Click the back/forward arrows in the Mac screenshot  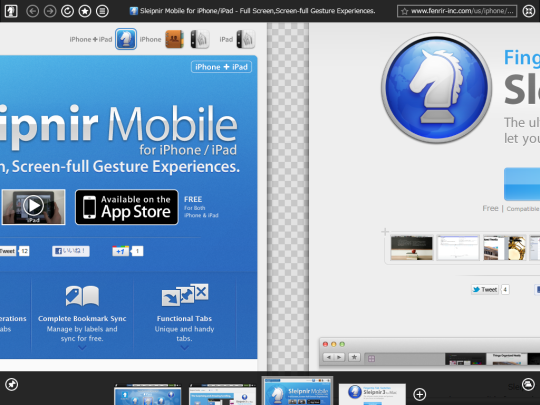tap(334, 357)
